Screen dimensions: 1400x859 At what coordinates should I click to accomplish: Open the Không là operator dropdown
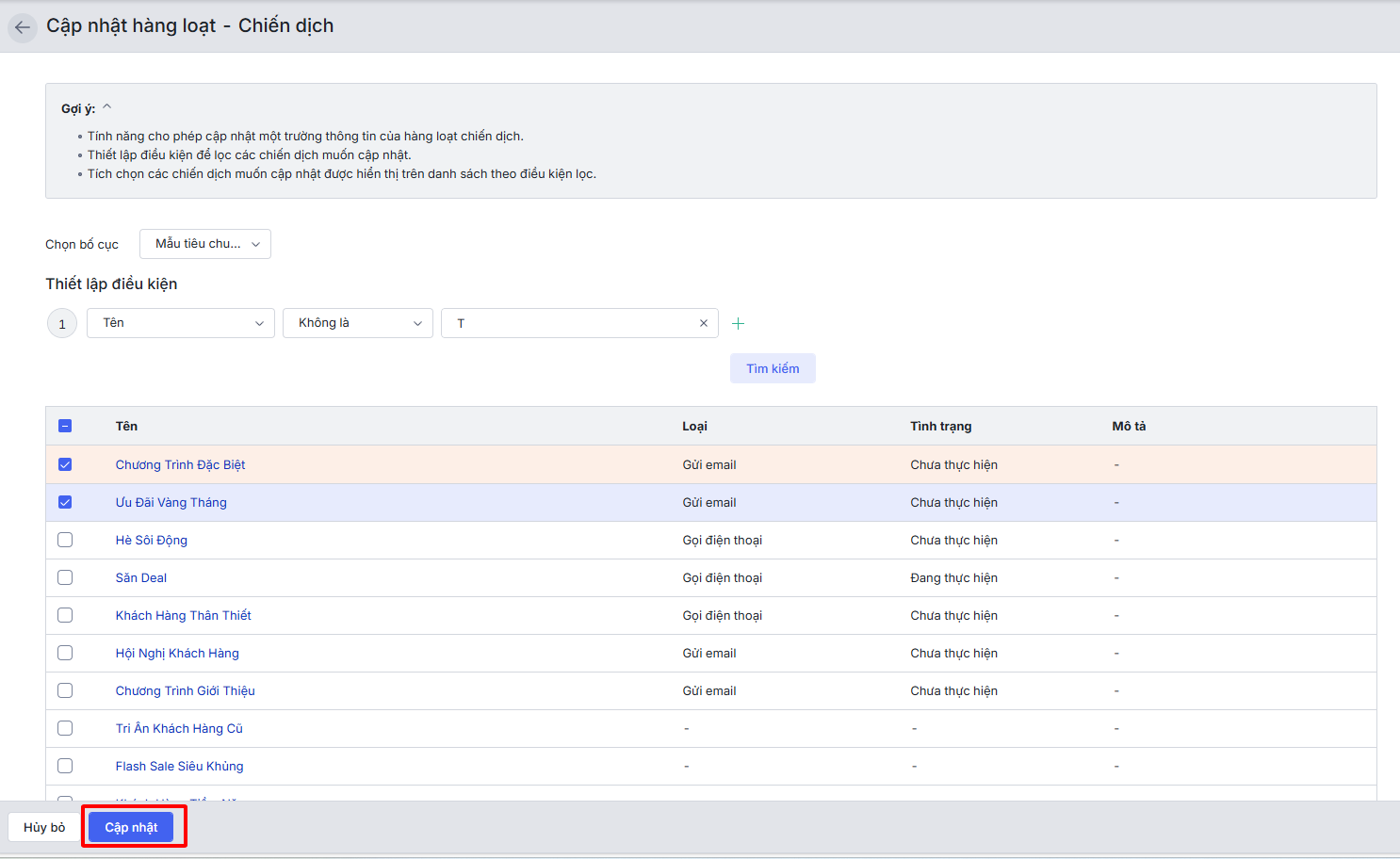coord(358,323)
